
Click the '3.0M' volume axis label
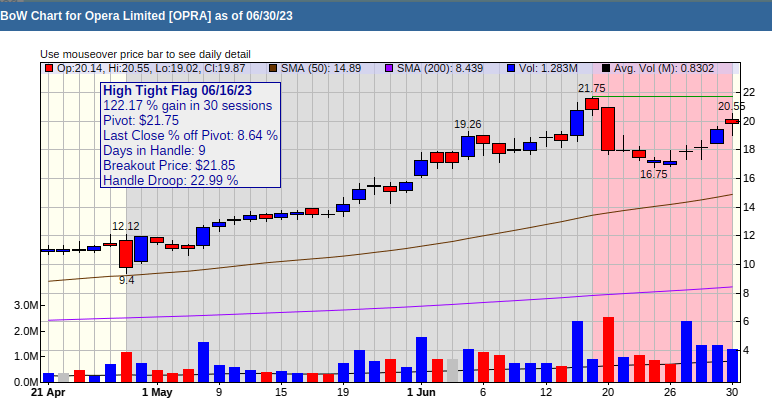[x=26, y=306]
